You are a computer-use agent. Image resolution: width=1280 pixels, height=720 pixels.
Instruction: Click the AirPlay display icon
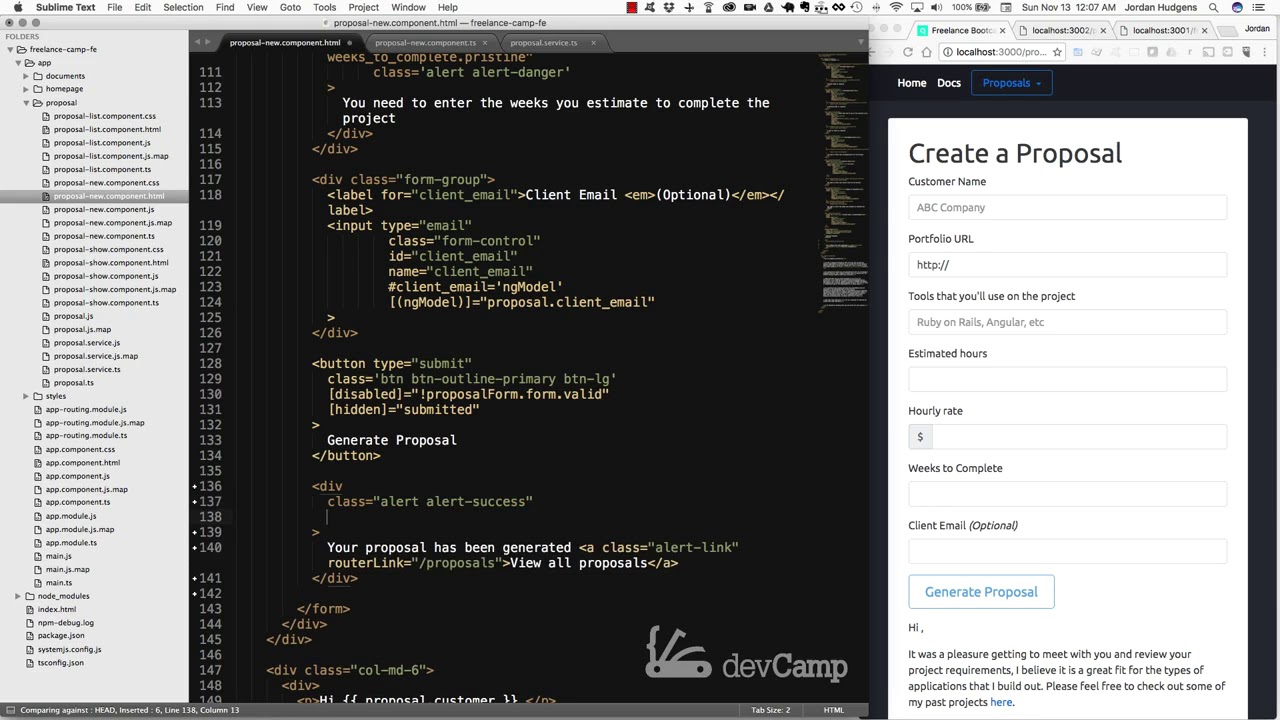916,7
